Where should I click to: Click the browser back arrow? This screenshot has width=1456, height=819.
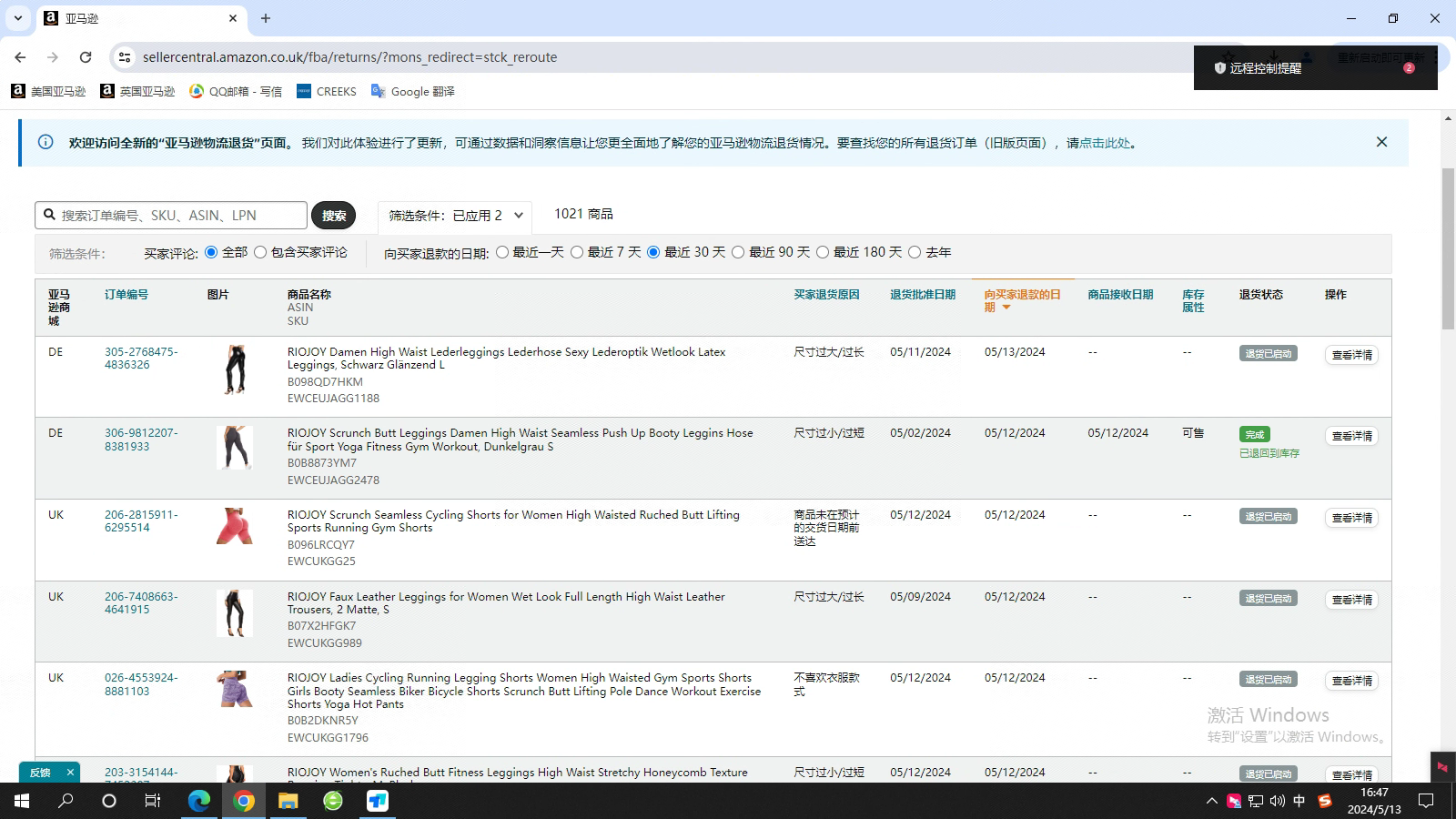(20, 57)
